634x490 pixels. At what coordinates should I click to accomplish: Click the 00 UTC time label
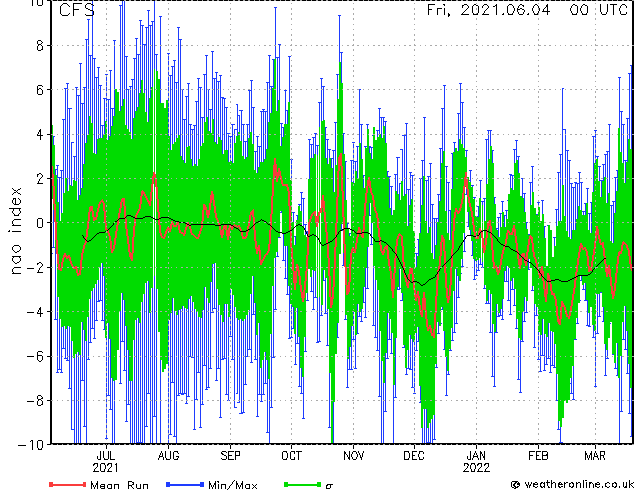point(598,10)
